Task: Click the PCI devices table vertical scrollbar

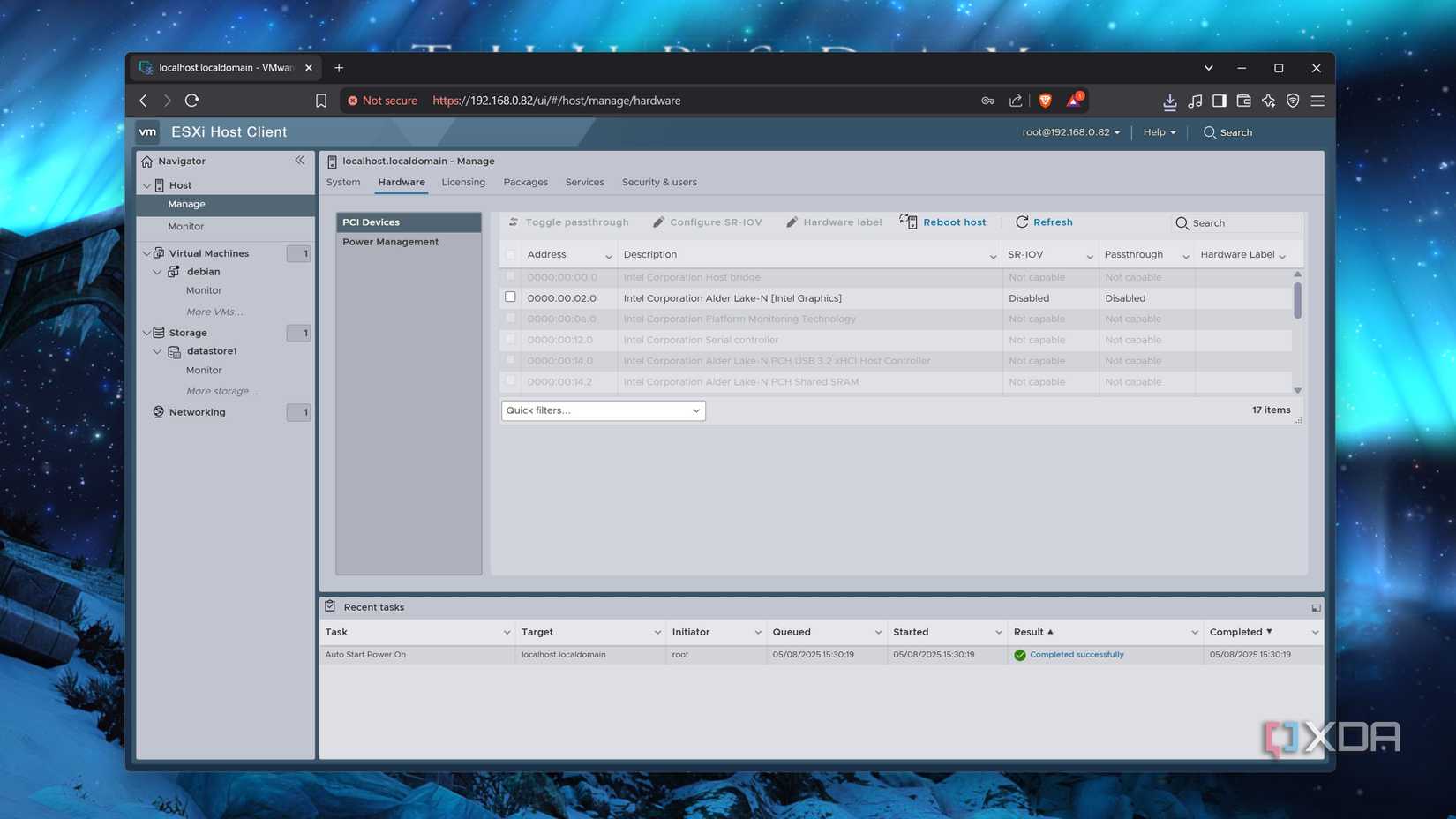Action: point(1297,302)
